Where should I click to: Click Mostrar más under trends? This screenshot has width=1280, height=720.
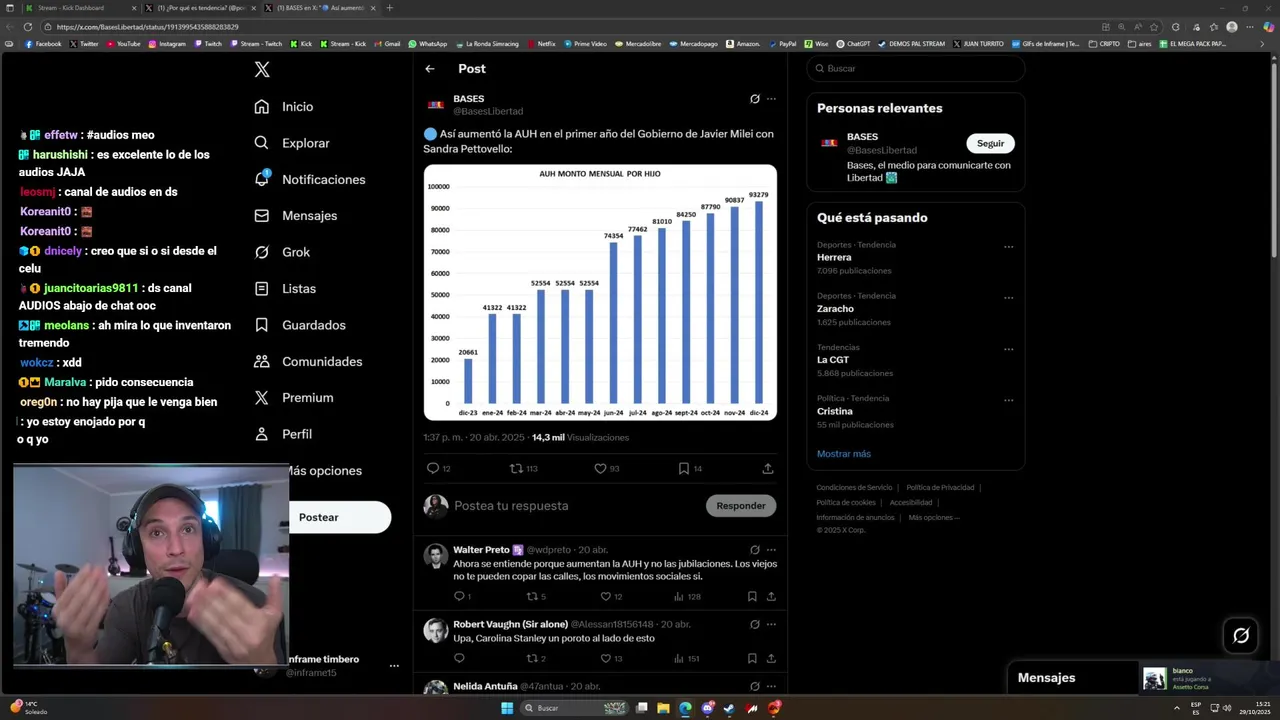(x=844, y=454)
